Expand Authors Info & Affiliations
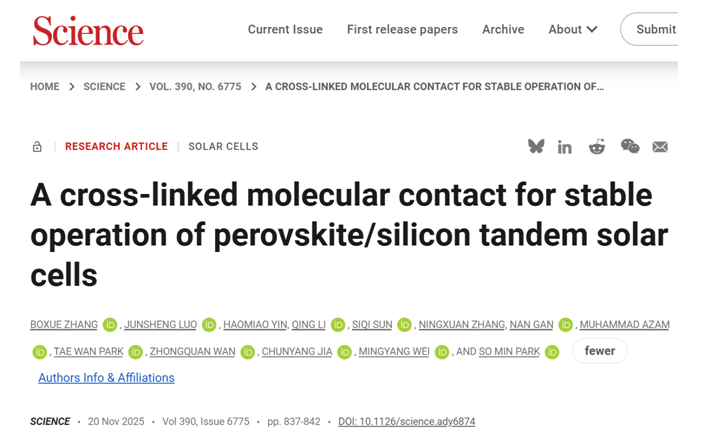Image resolution: width=728 pixels, height=434 pixels. tap(106, 378)
